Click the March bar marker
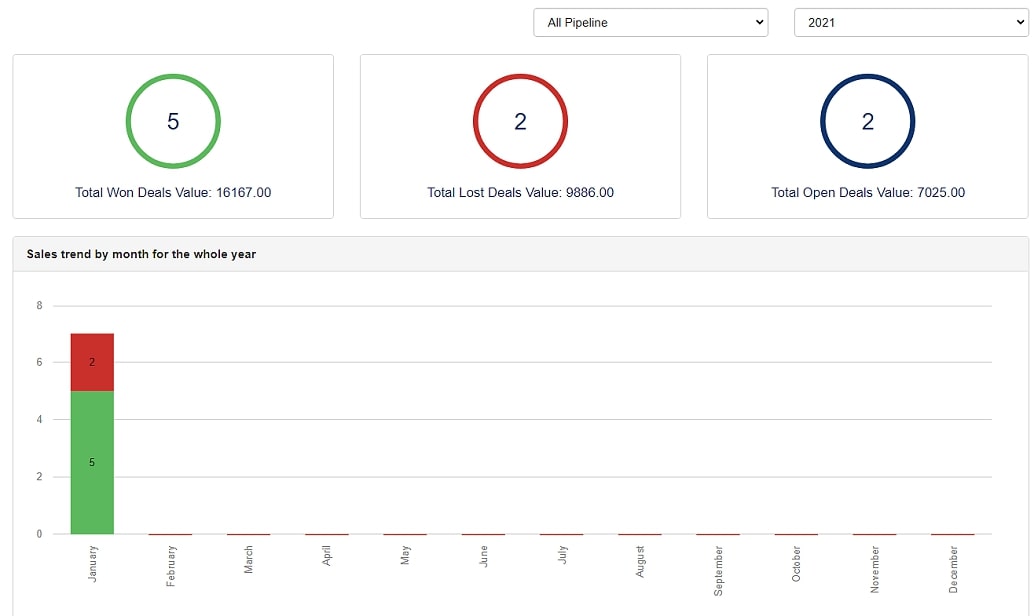This screenshot has width=1034, height=616. 249,534
